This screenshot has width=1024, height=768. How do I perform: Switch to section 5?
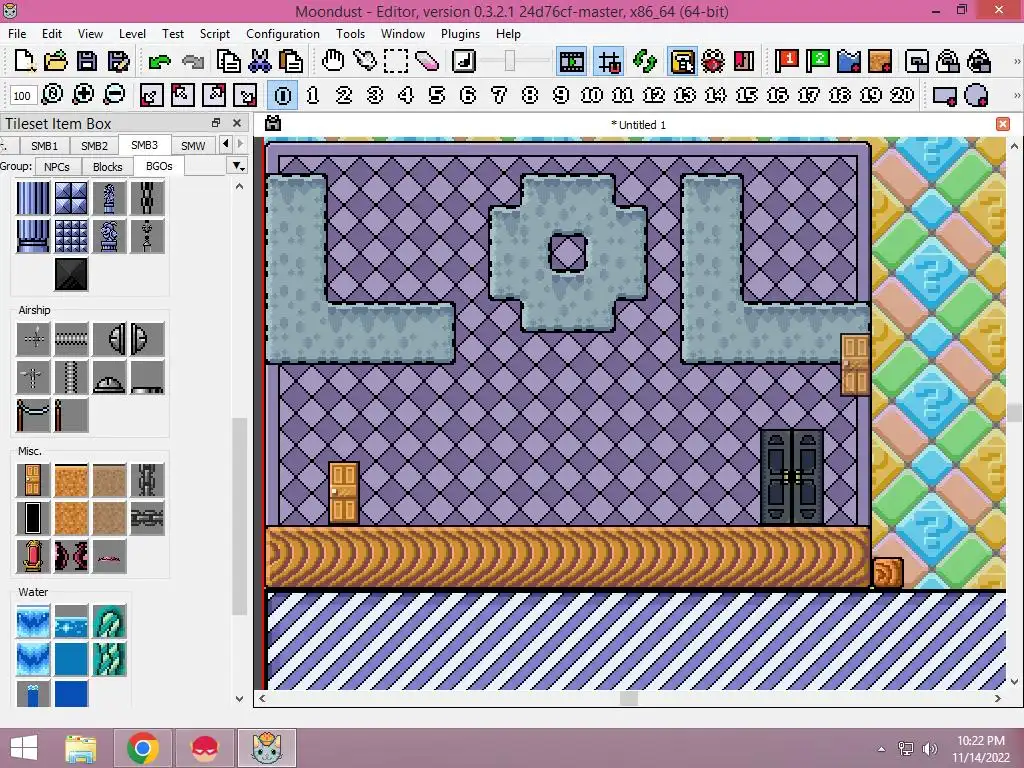(437, 95)
